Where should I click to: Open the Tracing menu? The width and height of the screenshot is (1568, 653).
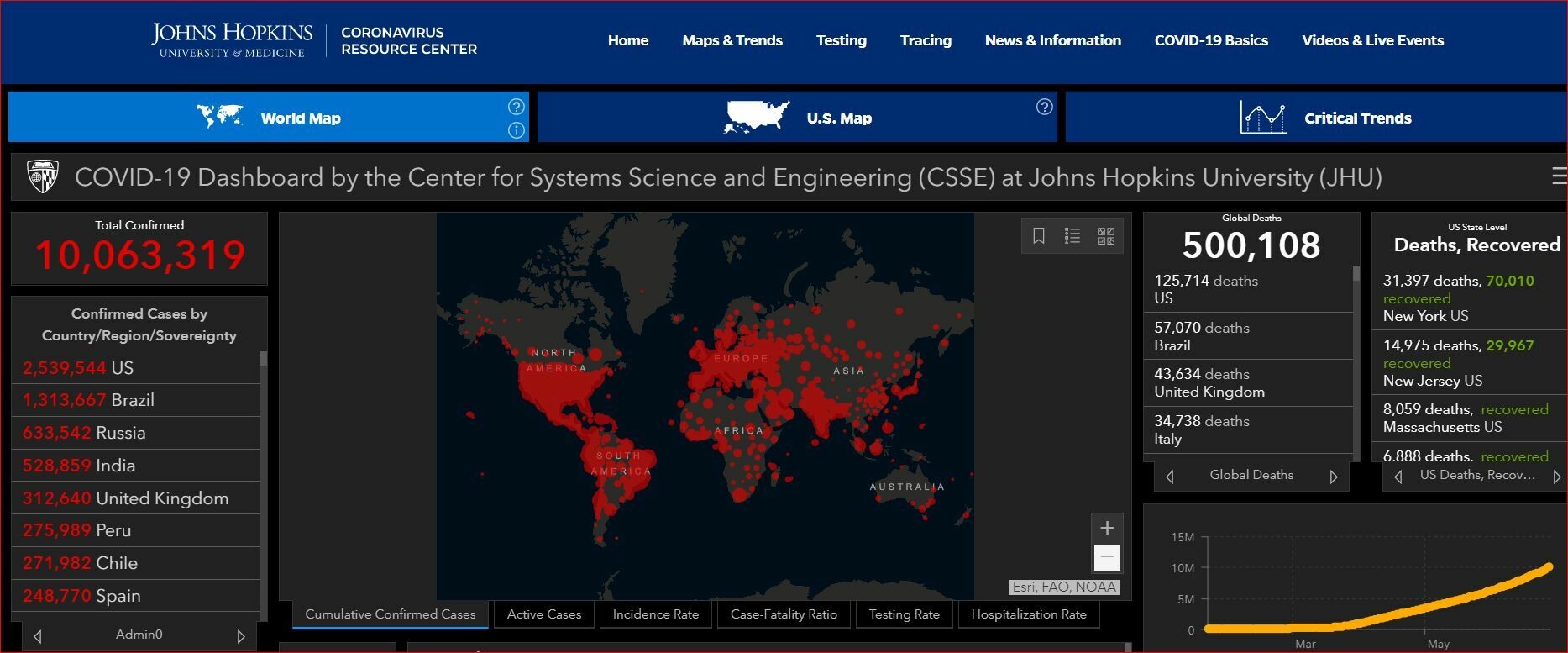tap(926, 40)
